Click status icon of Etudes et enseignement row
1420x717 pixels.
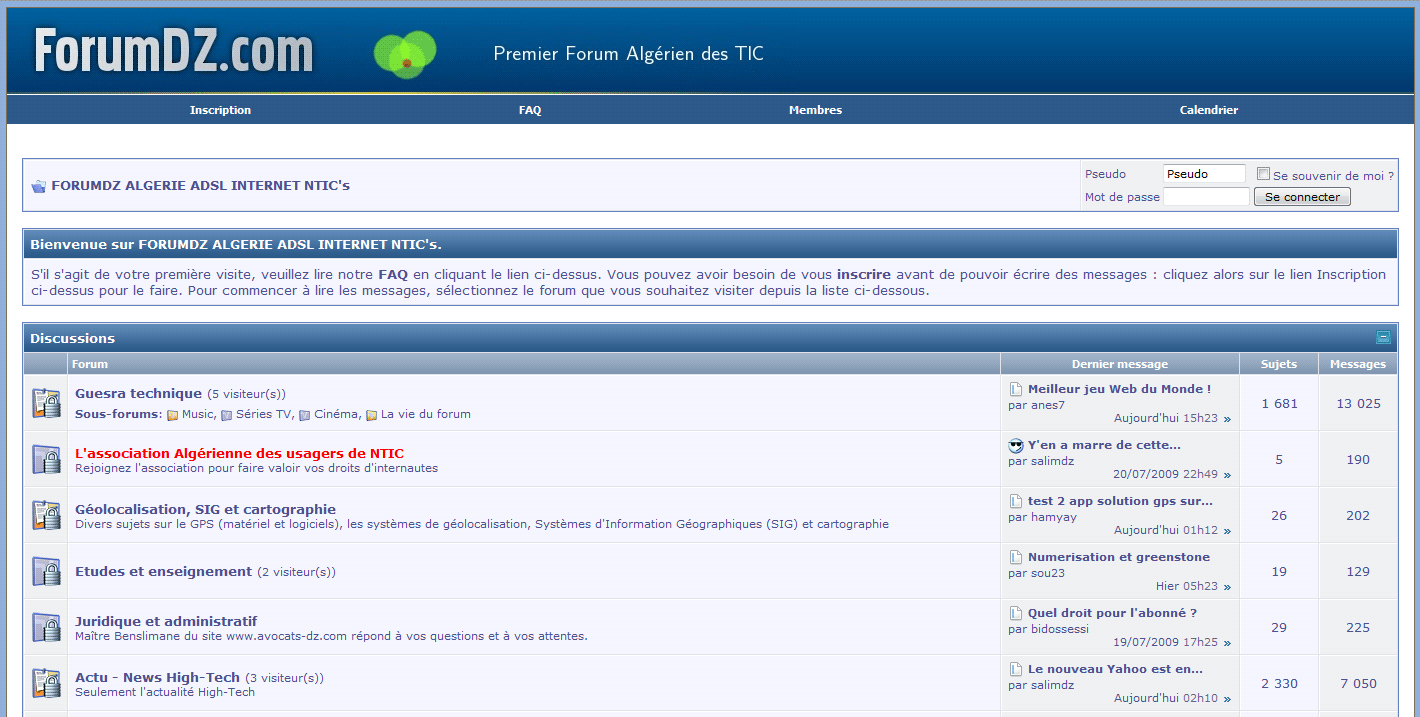(x=46, y=571)
